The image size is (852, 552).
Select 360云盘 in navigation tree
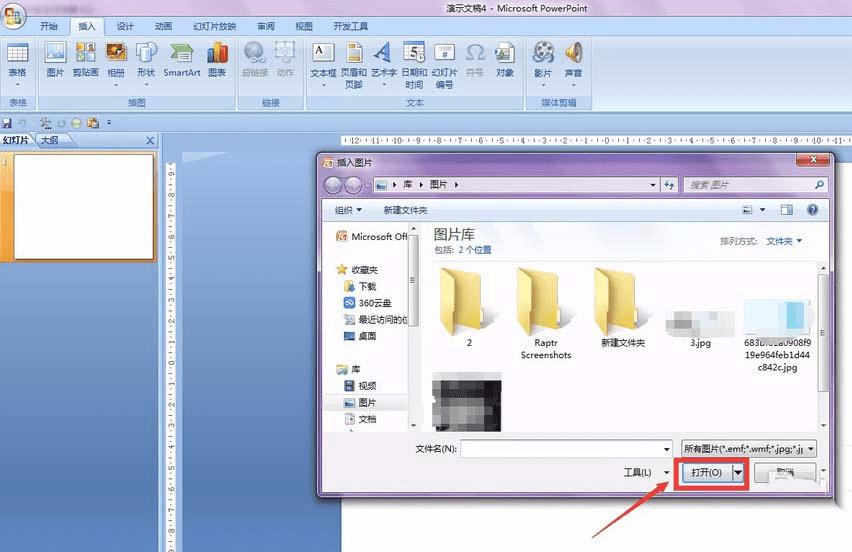coord(368,303)
